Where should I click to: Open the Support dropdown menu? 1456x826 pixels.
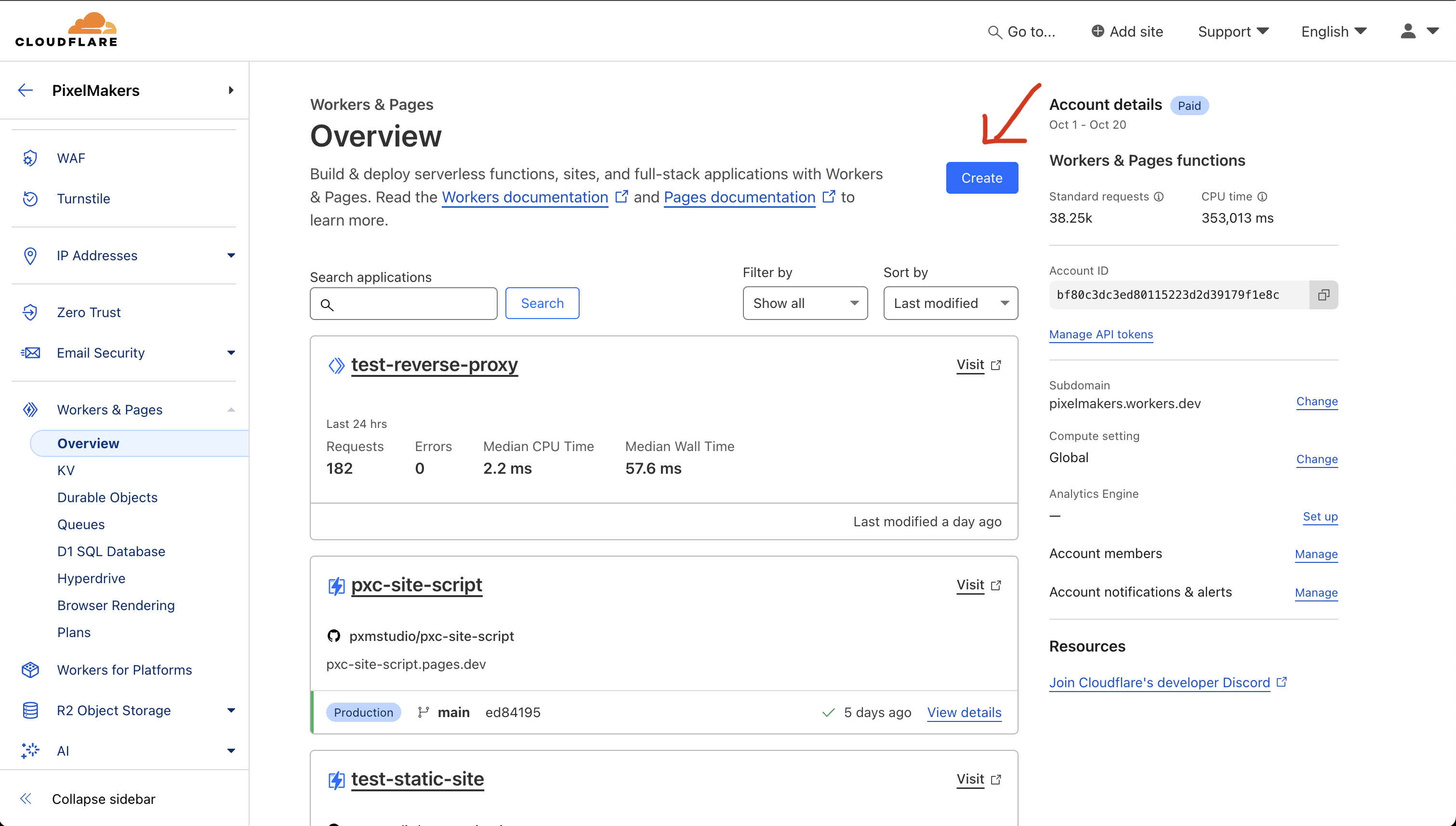point(1233,32)
